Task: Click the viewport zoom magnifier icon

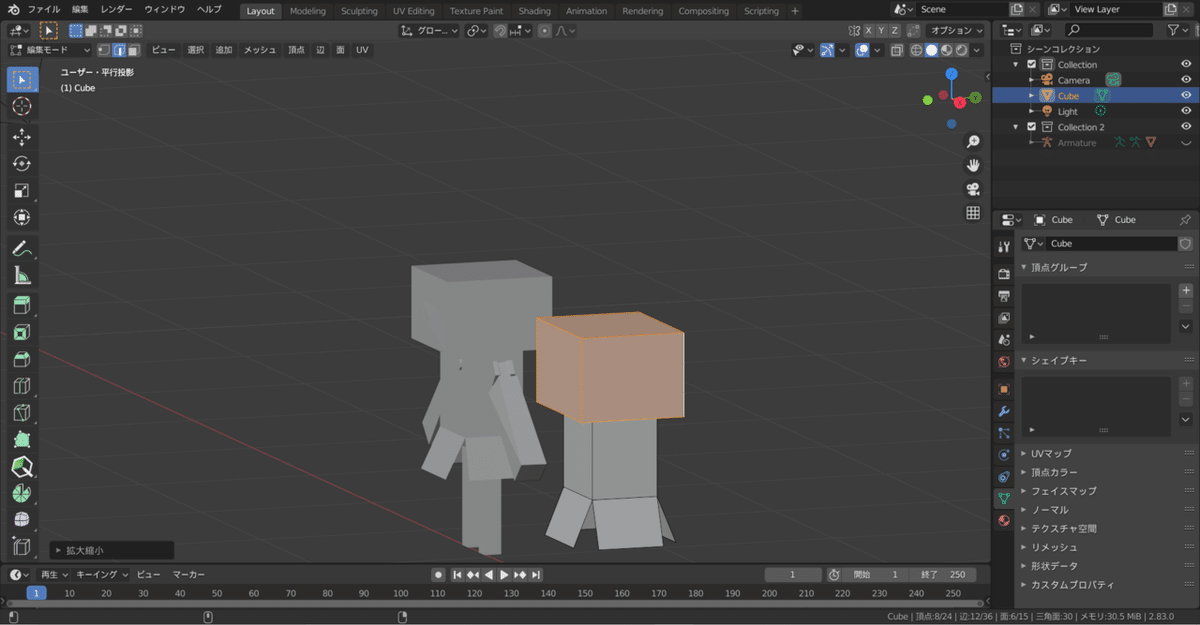Action: point(972,143)
